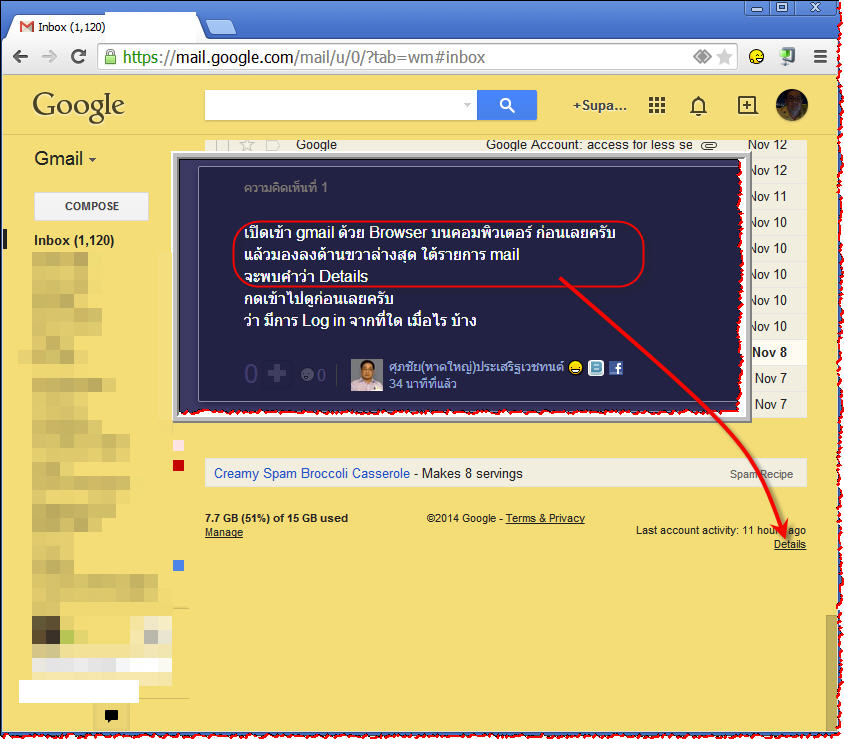Select the Google Account email checkbox

coord(223,145)
